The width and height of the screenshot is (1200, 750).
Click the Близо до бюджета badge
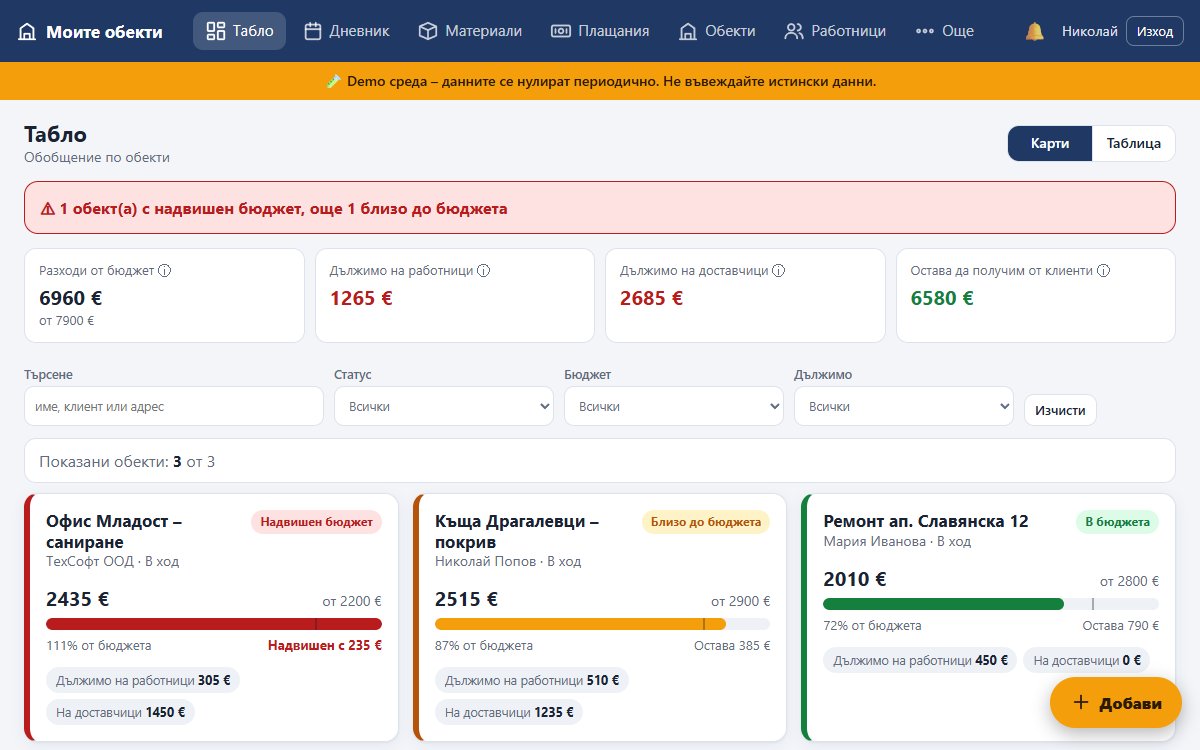(x=706, y=521)
